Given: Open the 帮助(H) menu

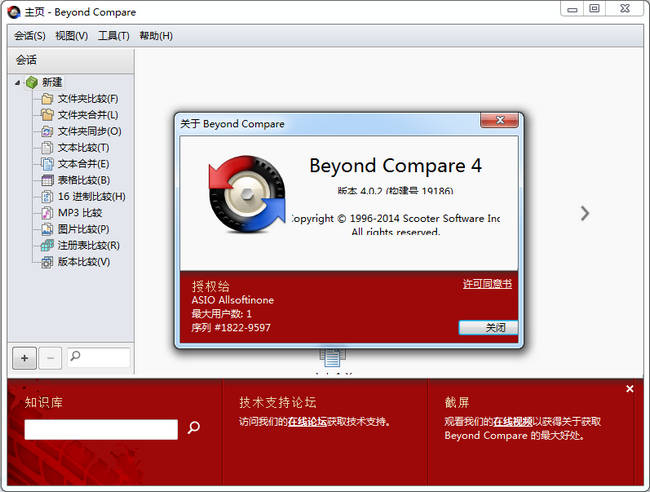Looking at the screenshot, I should pyautogui.click(x=156, y=36).
